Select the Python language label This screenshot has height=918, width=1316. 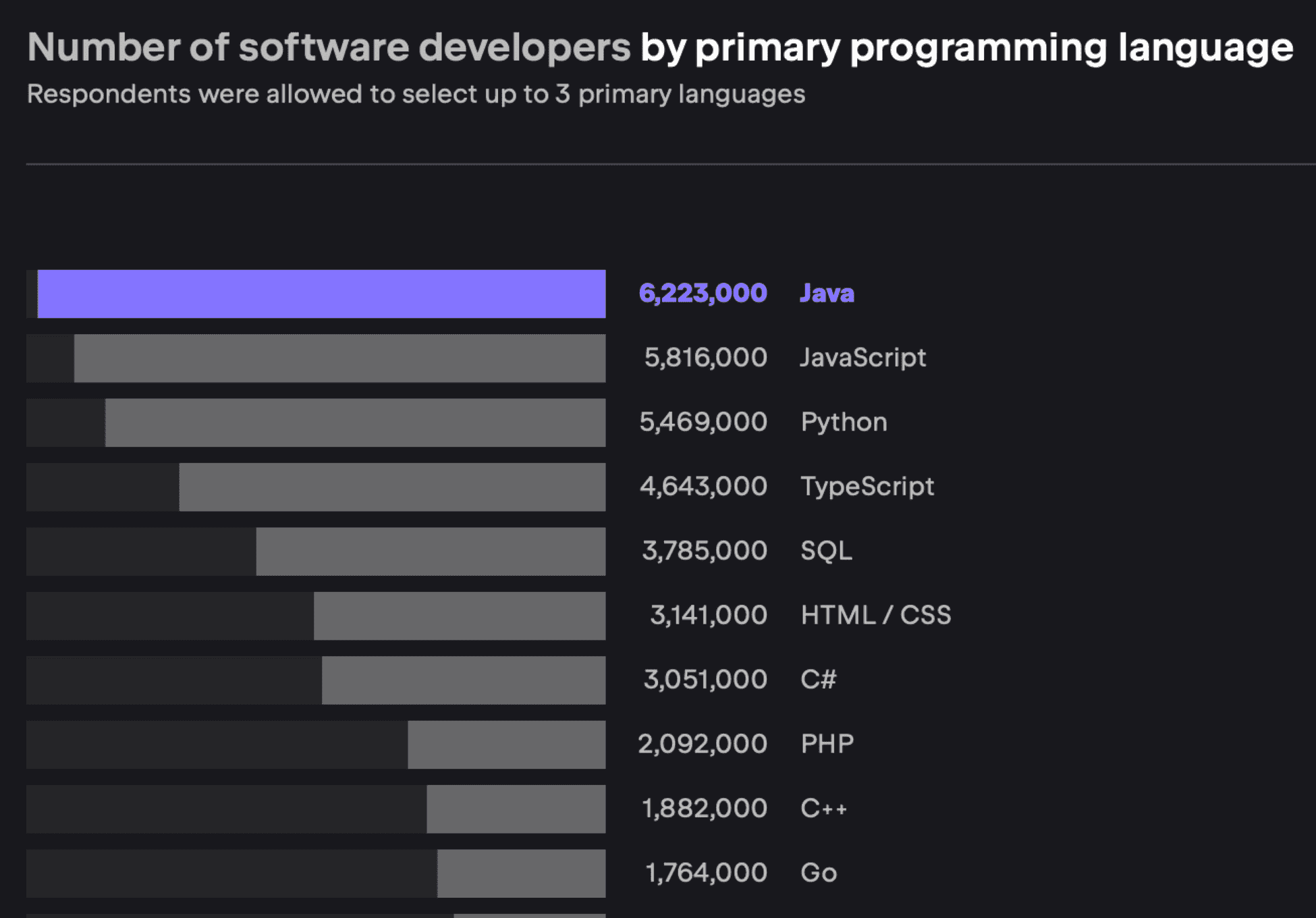coord(844,423)
